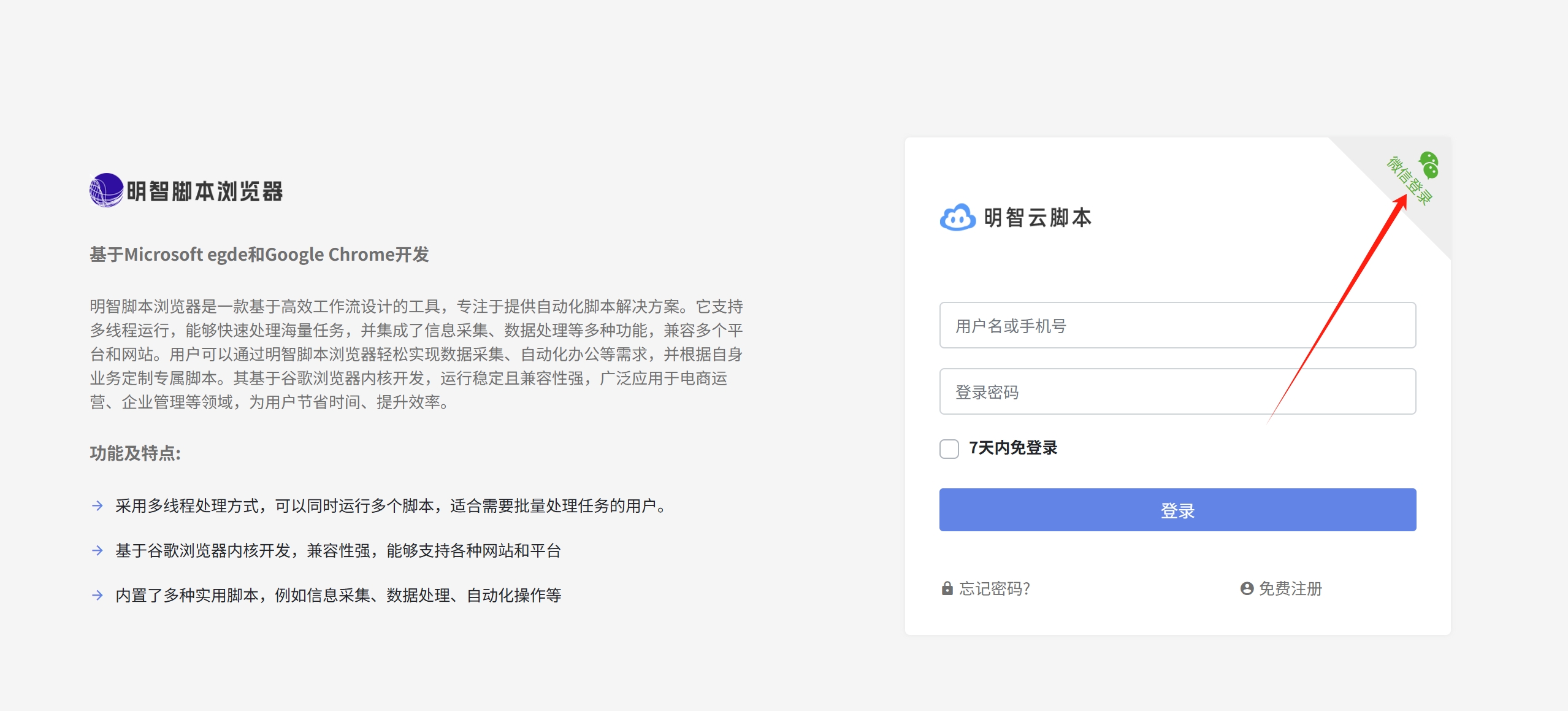The height and width of the screenshot is (711, 1568).
Task: Click the 明智云脚本 title text
Action: point(1038,218)
